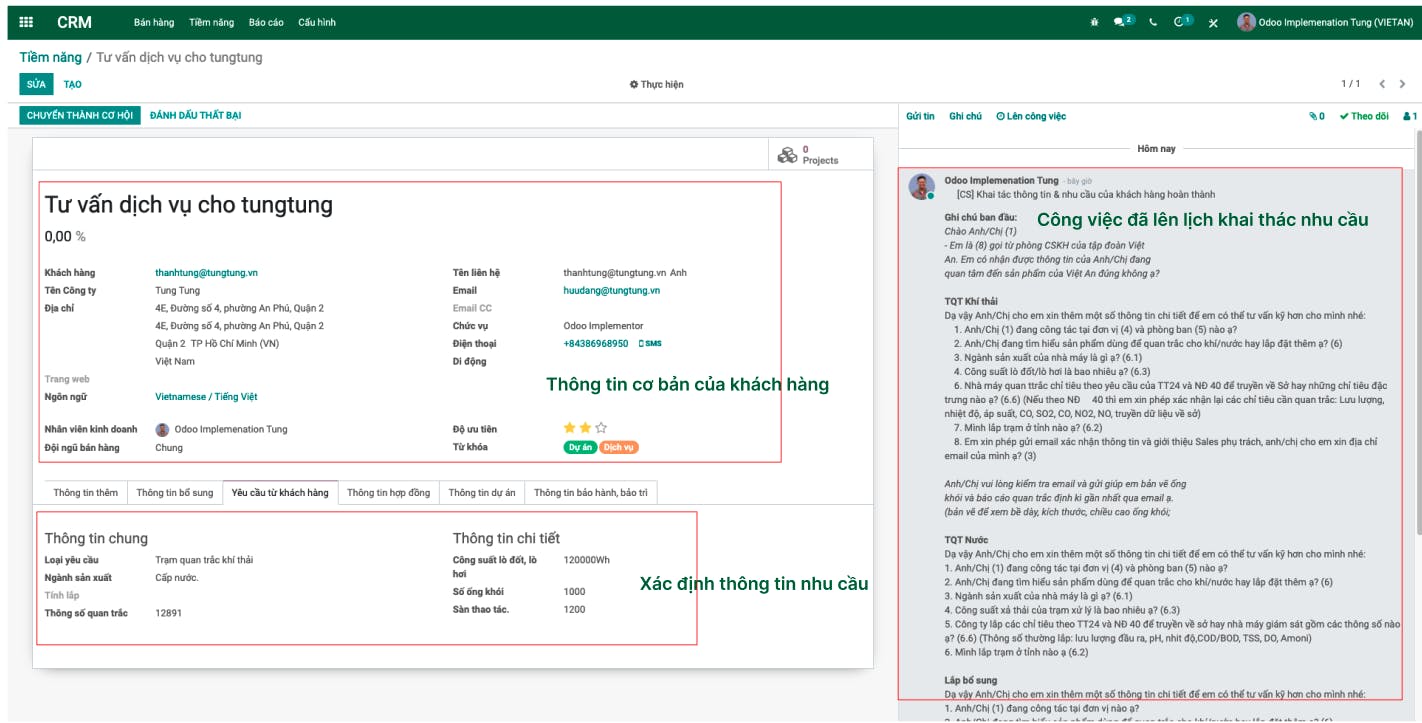
Task: Switch to Thông tin hợp đồng tab
Action: tap(388, 492)
